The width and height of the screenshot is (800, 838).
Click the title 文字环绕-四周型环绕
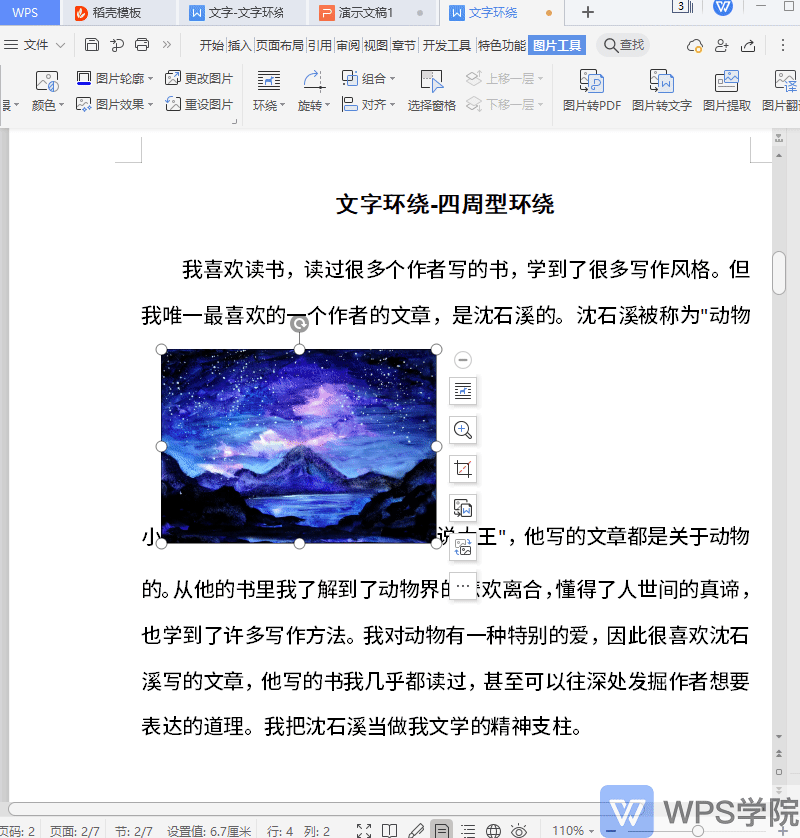coord(445,205)
